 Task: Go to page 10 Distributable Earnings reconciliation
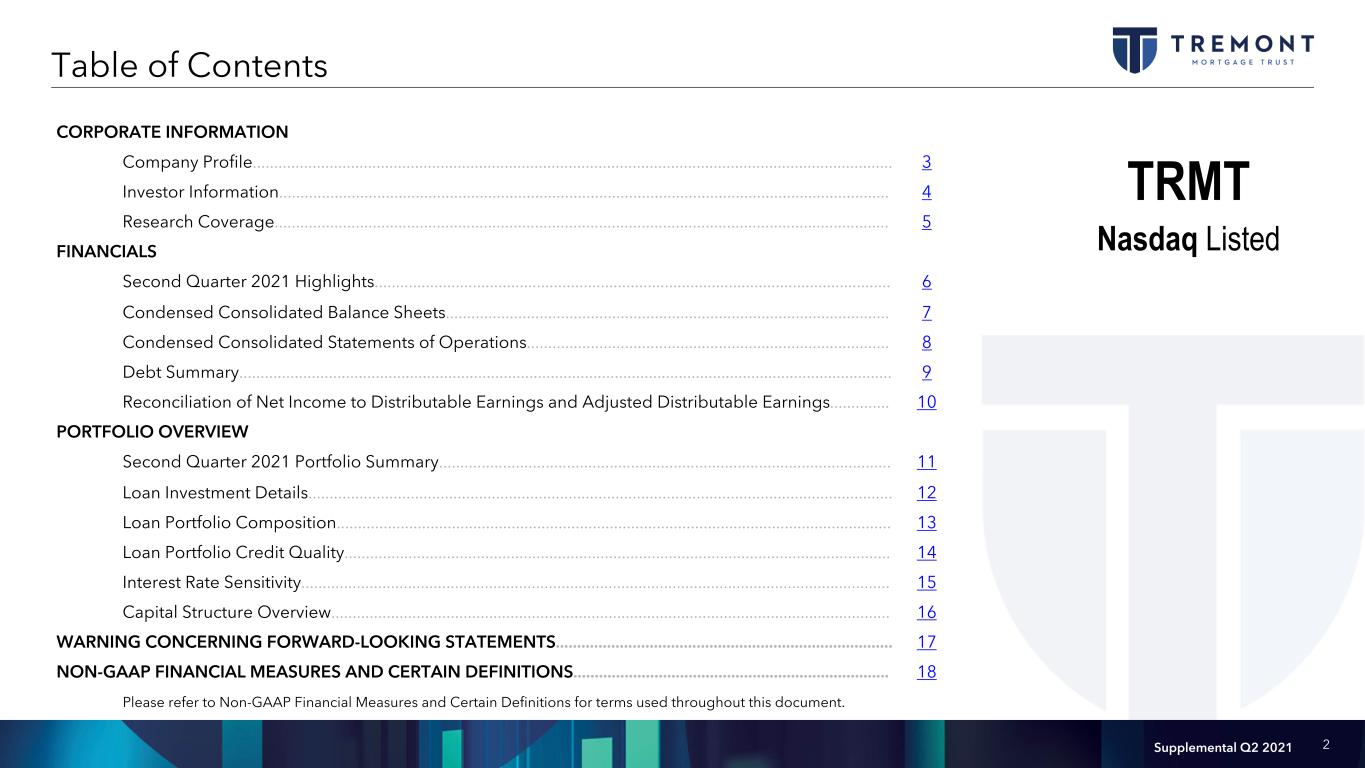point(926,402)
